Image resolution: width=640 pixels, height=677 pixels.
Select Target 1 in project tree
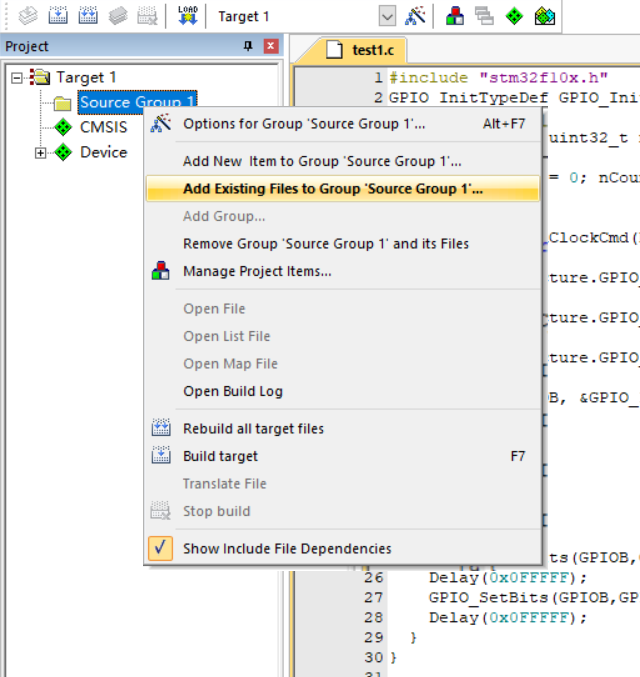(86, 77)
